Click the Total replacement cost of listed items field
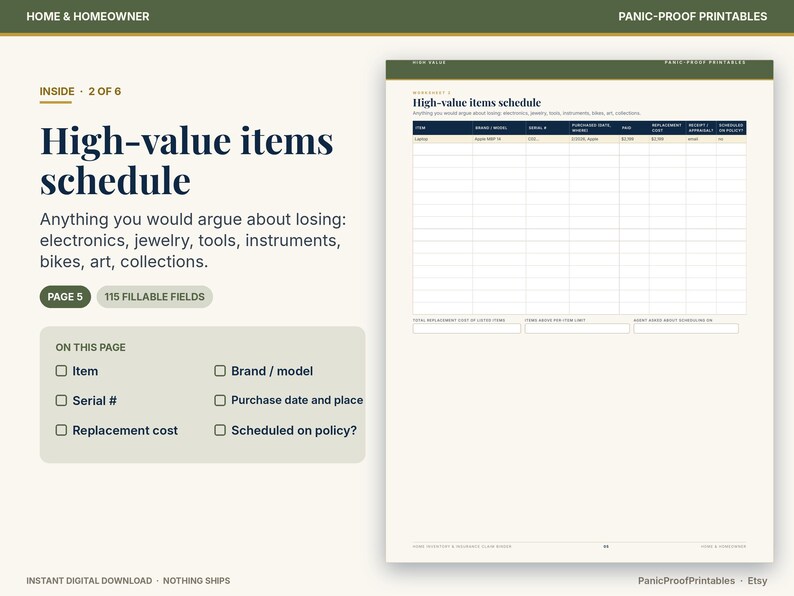Viewport: 794px width, 596px height. [x=466, y=329]
